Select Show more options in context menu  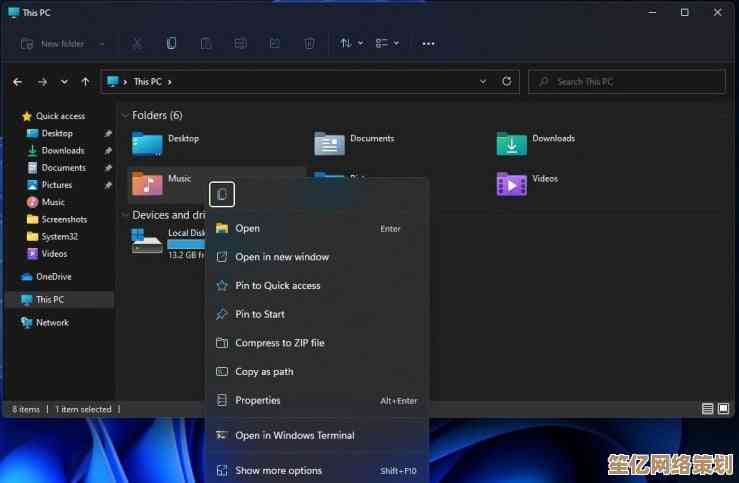tap(278, 471)
